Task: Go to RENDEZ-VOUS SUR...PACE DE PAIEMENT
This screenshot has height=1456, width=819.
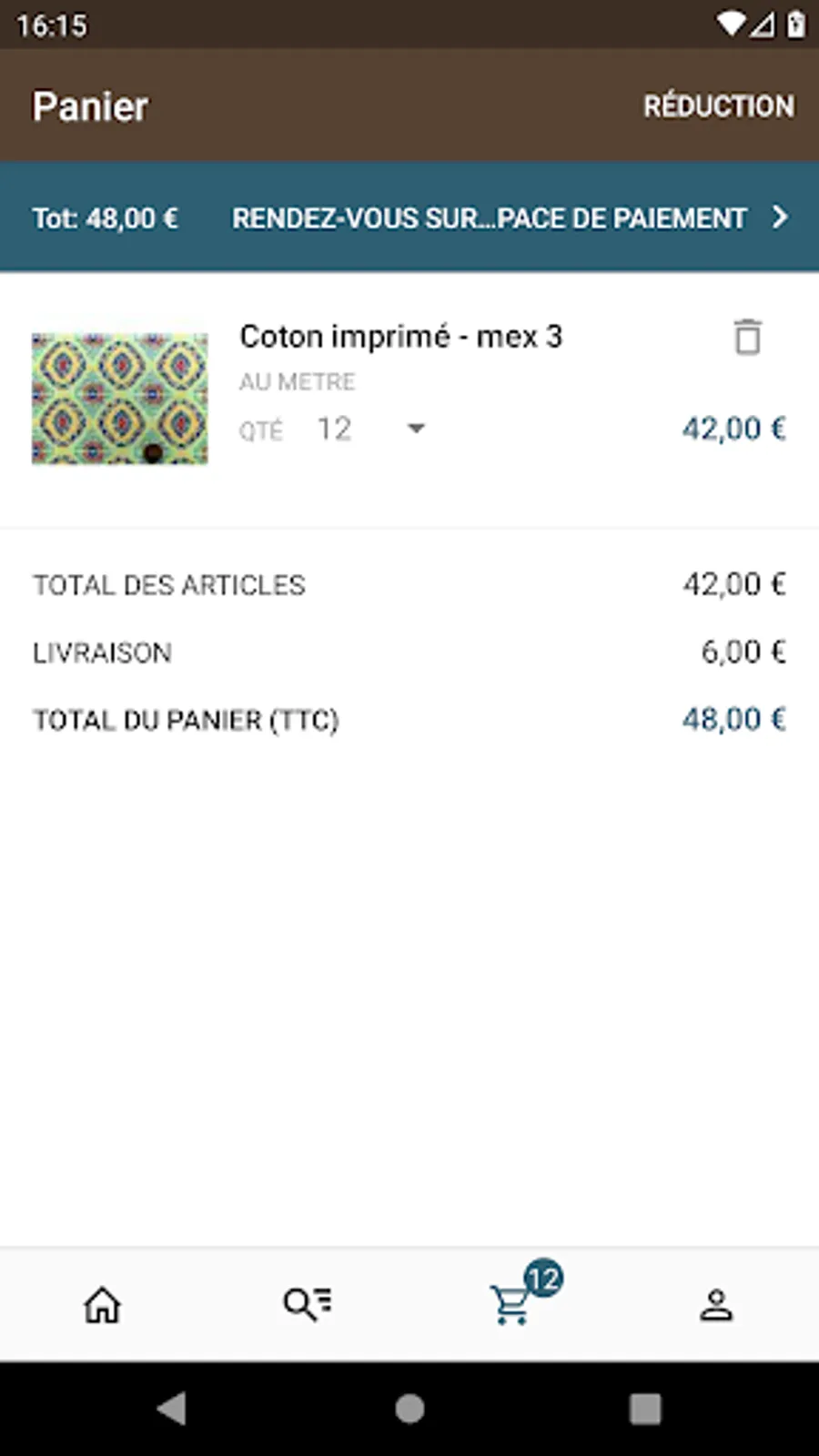Action: tap(489, 218)
